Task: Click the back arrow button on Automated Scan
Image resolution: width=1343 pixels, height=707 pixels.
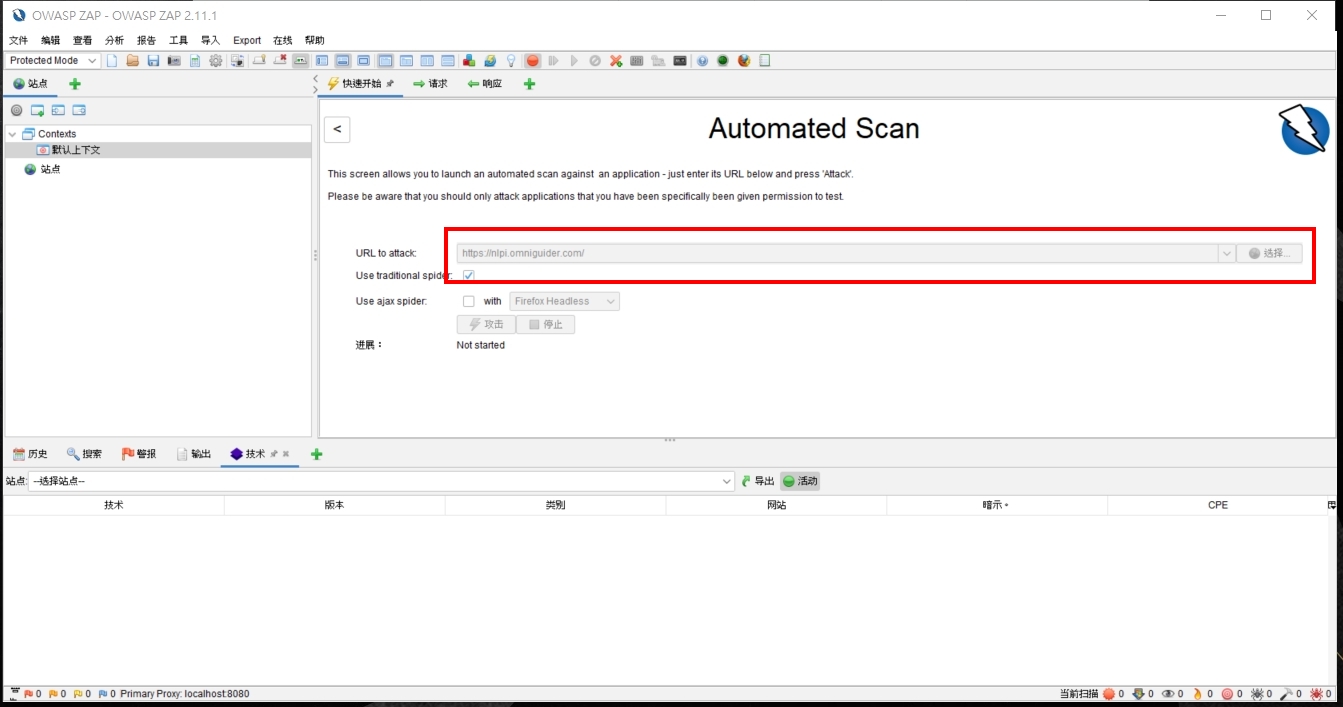Action: point(336,129)
